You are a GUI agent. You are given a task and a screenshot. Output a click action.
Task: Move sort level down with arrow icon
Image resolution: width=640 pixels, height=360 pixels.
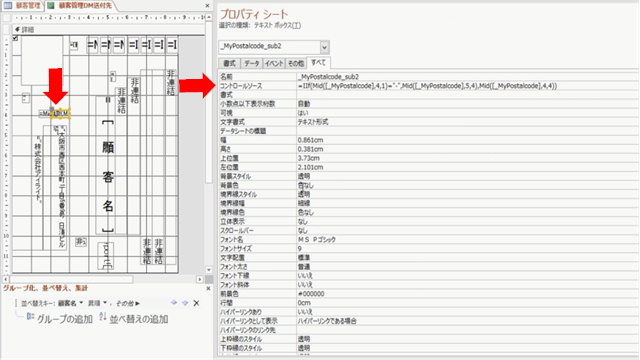185,302
